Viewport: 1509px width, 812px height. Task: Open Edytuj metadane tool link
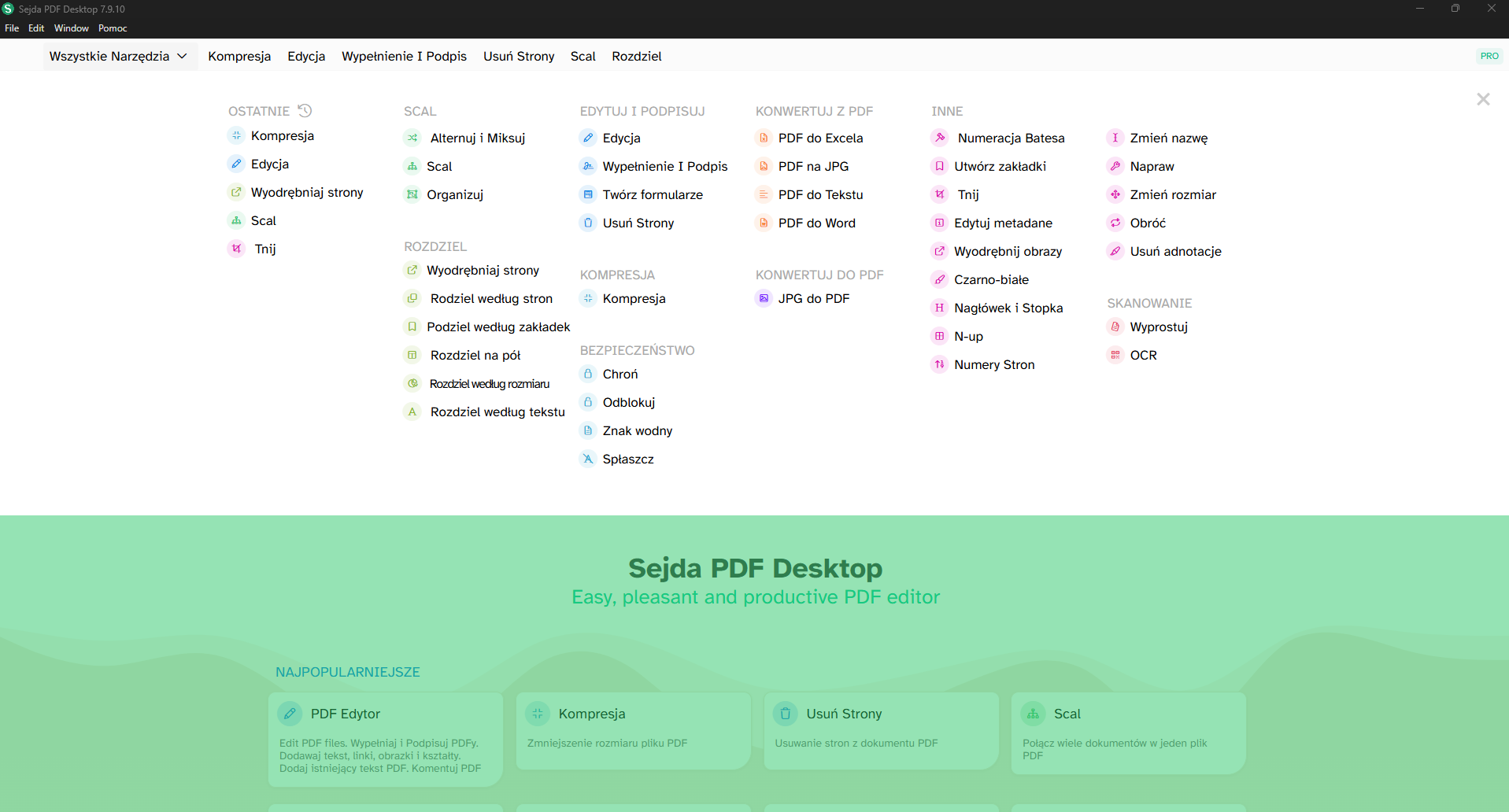[1004, 223]
